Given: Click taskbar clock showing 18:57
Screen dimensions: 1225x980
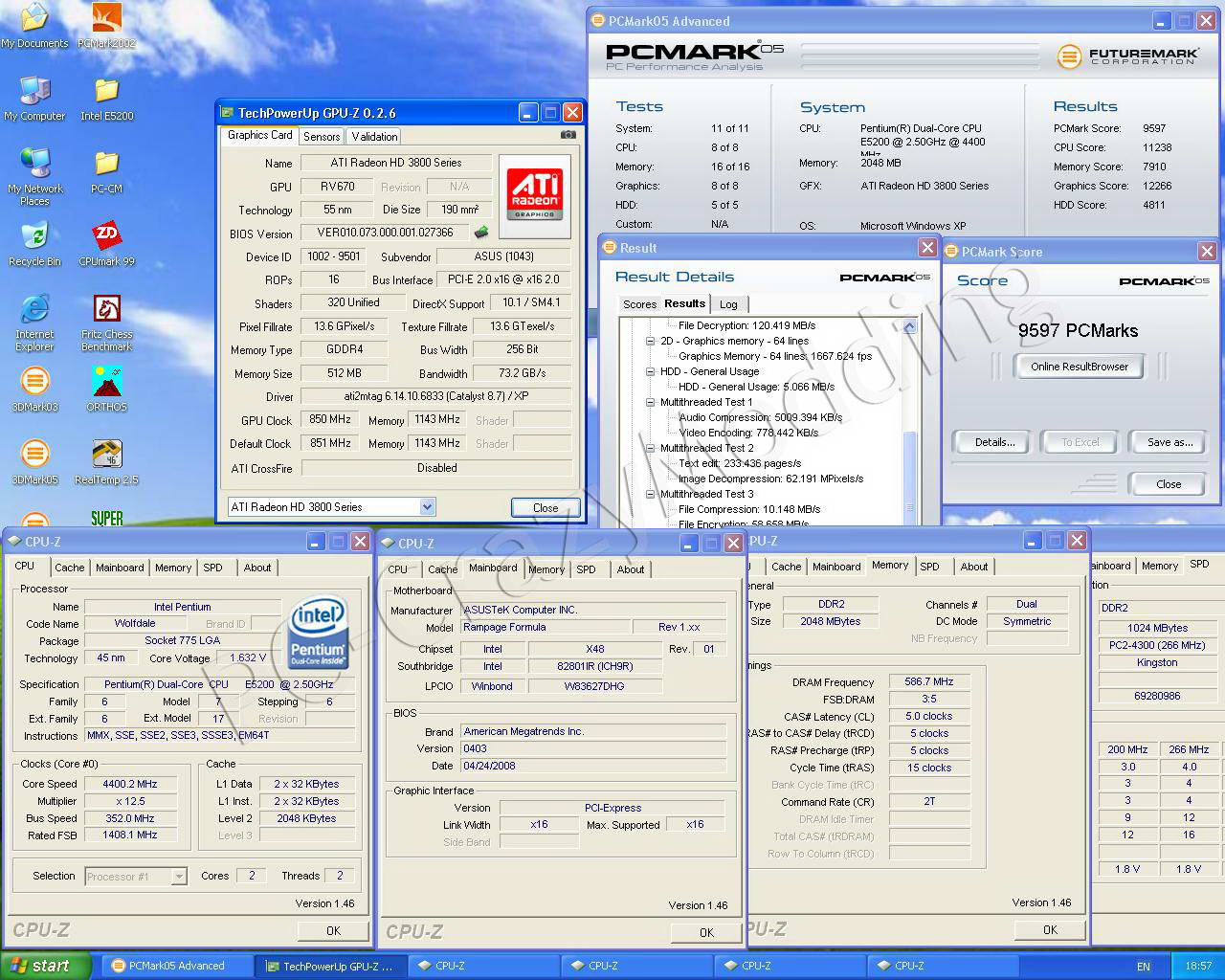Looking at the screenshot, I should pyautogui.click(x=1197, y=967).
